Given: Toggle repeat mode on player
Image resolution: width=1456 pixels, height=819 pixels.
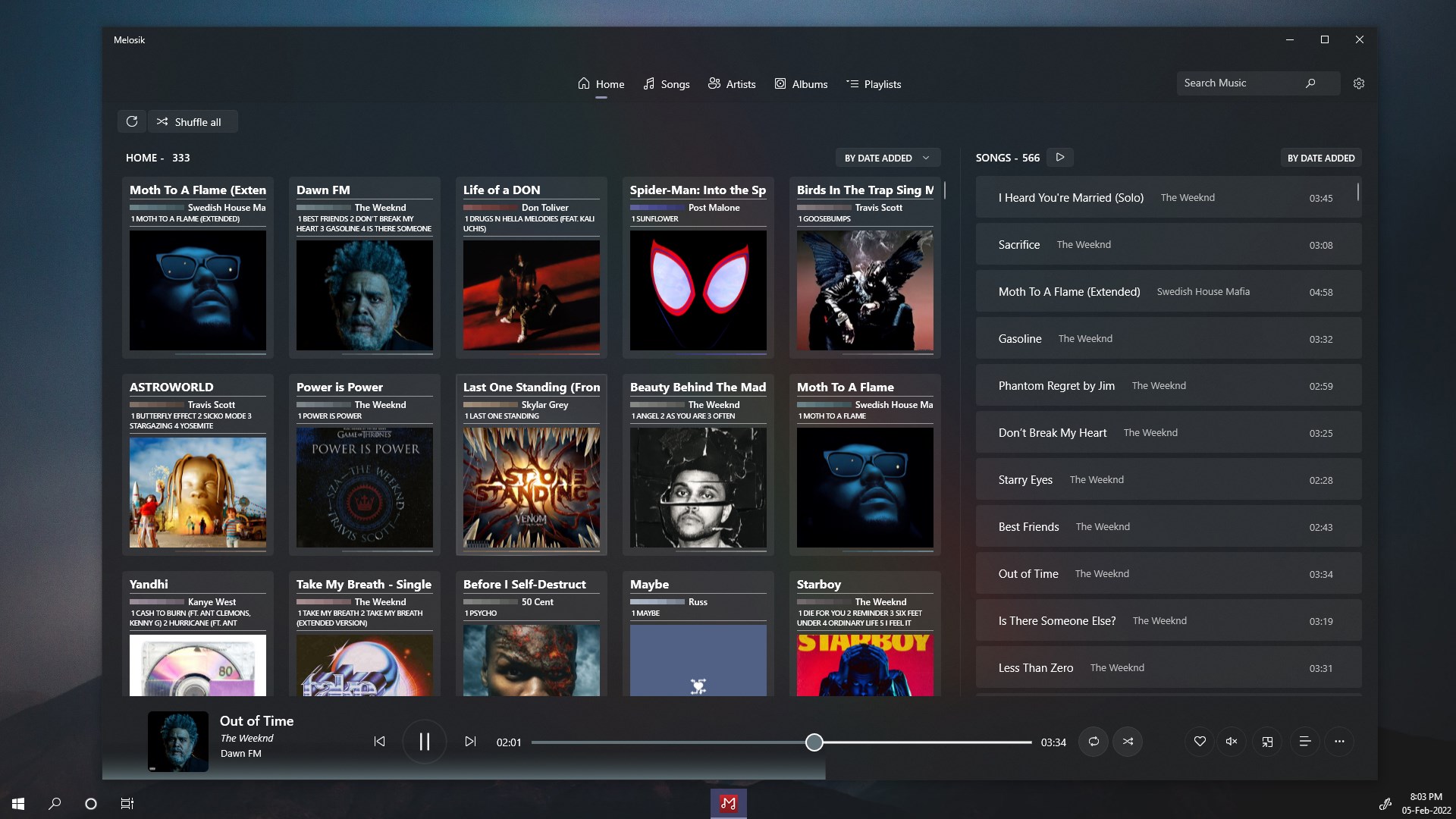Looking at the screenshot, I should pos(1094,742).
